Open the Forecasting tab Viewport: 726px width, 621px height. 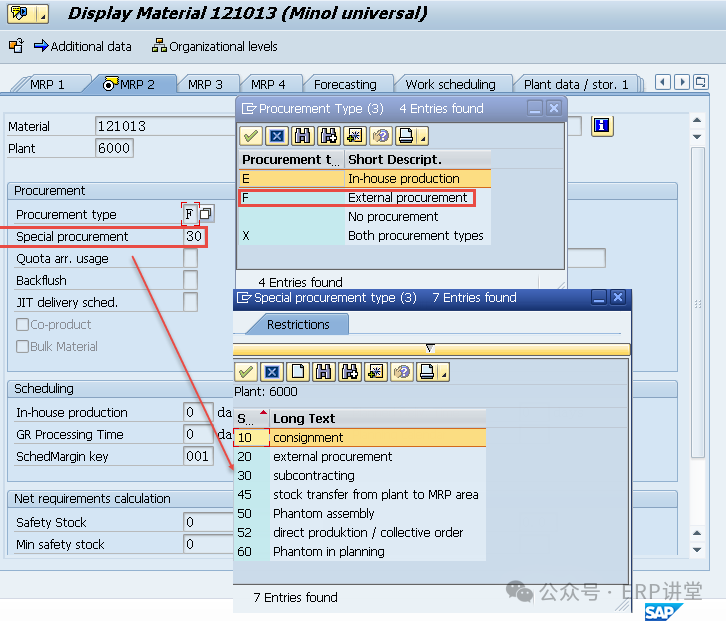[x=345, y=85]
